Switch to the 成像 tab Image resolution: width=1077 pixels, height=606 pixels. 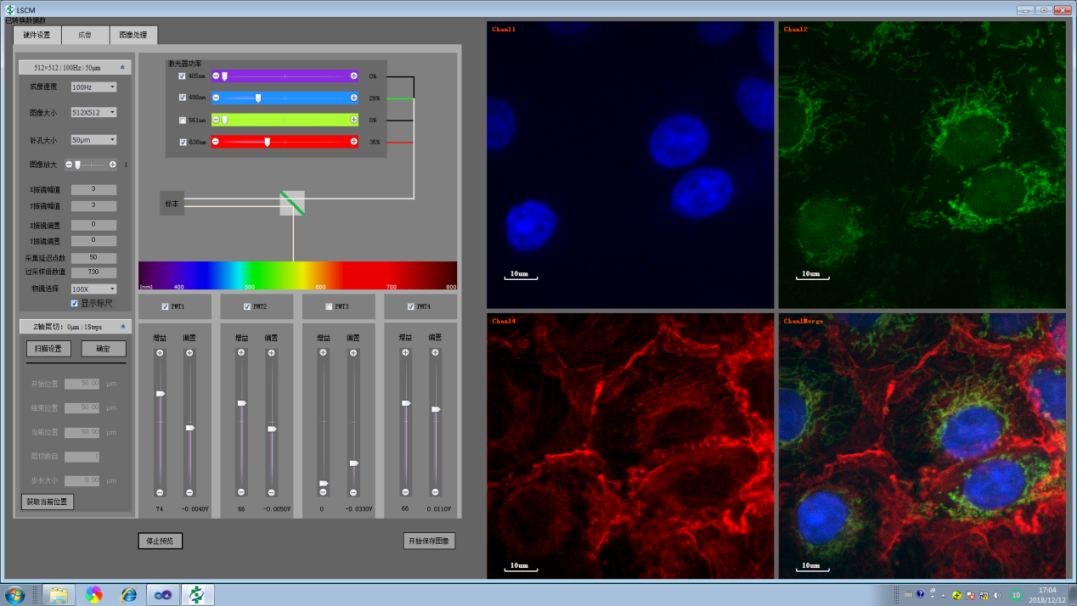(x=85, y=35)
